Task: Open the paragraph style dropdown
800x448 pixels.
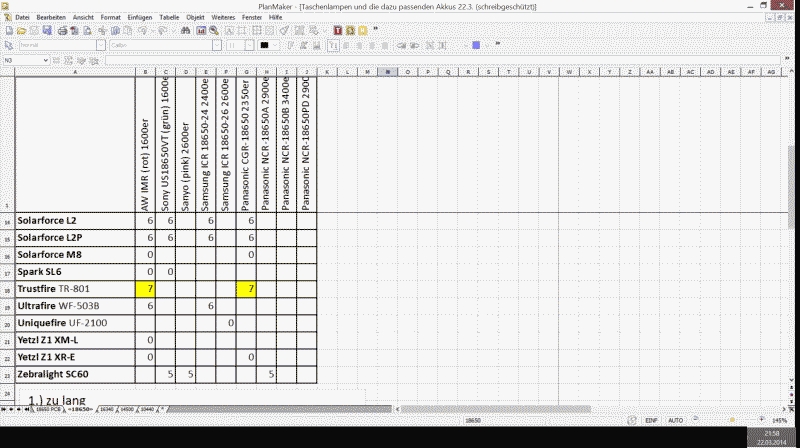Action: pos(101,45)
